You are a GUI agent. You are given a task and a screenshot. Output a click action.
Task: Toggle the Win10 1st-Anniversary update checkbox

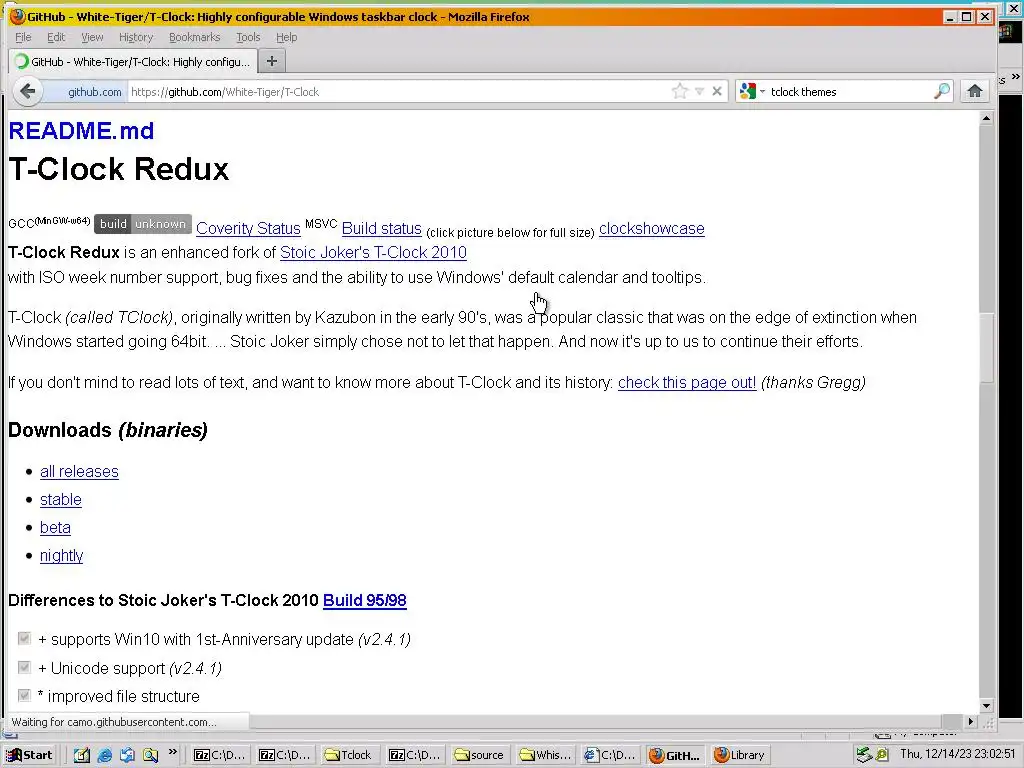[x=24, y=638]
